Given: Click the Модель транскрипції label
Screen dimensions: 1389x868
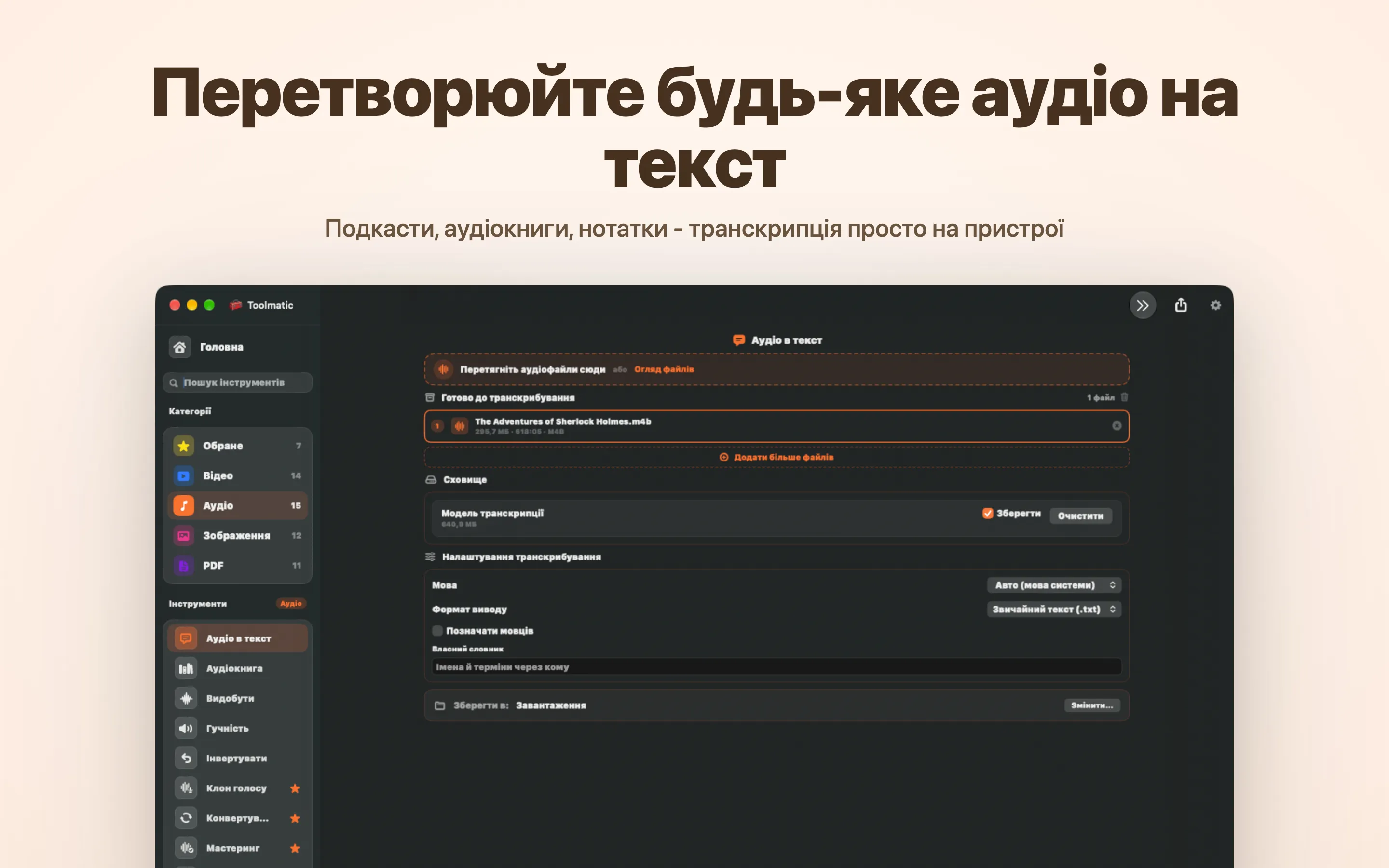Looking at the screenshot, I should pyautogui.click(x=492, y=513).
